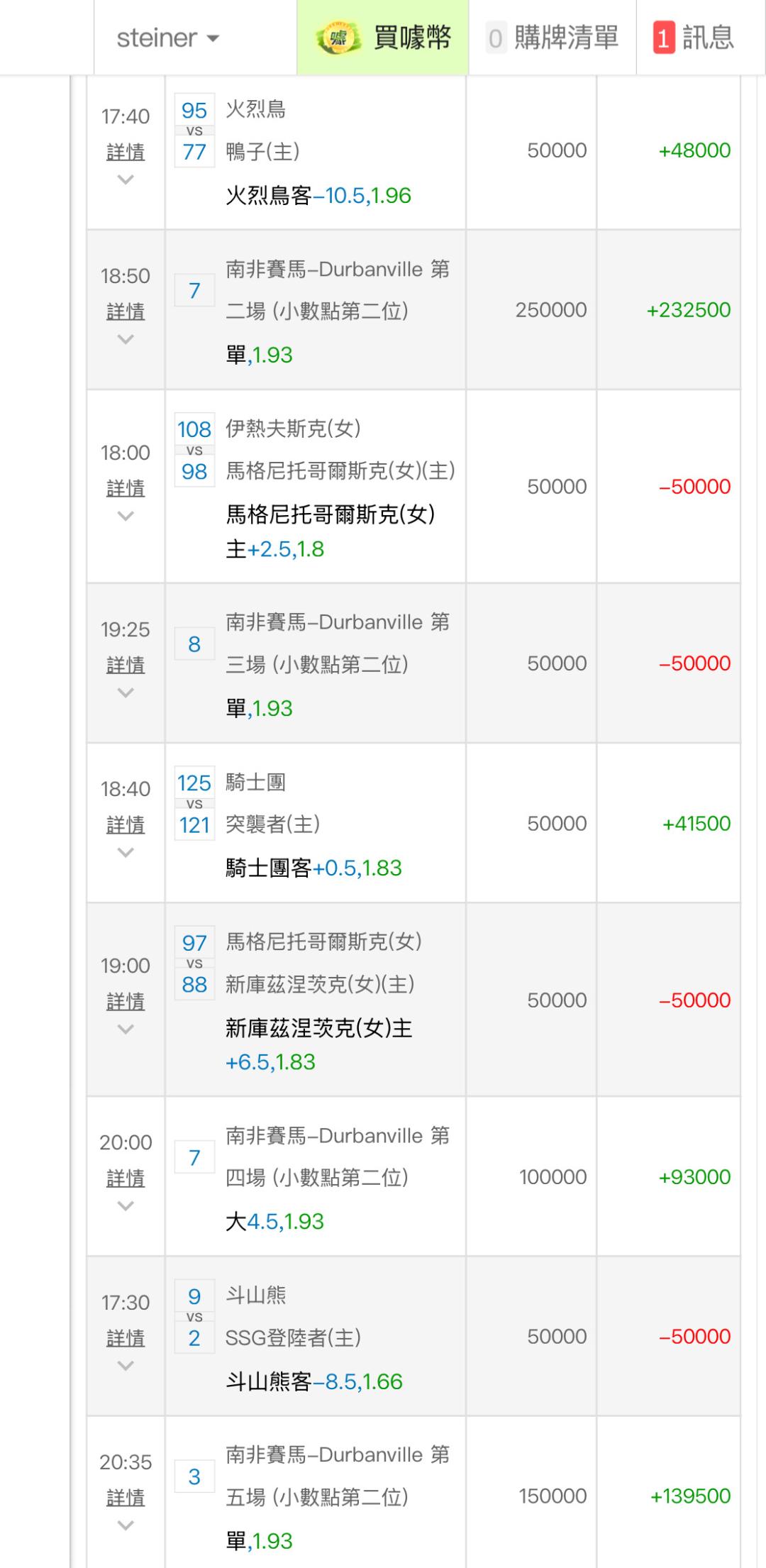
Task: Expand chevron under the 19:00 bet
Action: pos(126,1029)
